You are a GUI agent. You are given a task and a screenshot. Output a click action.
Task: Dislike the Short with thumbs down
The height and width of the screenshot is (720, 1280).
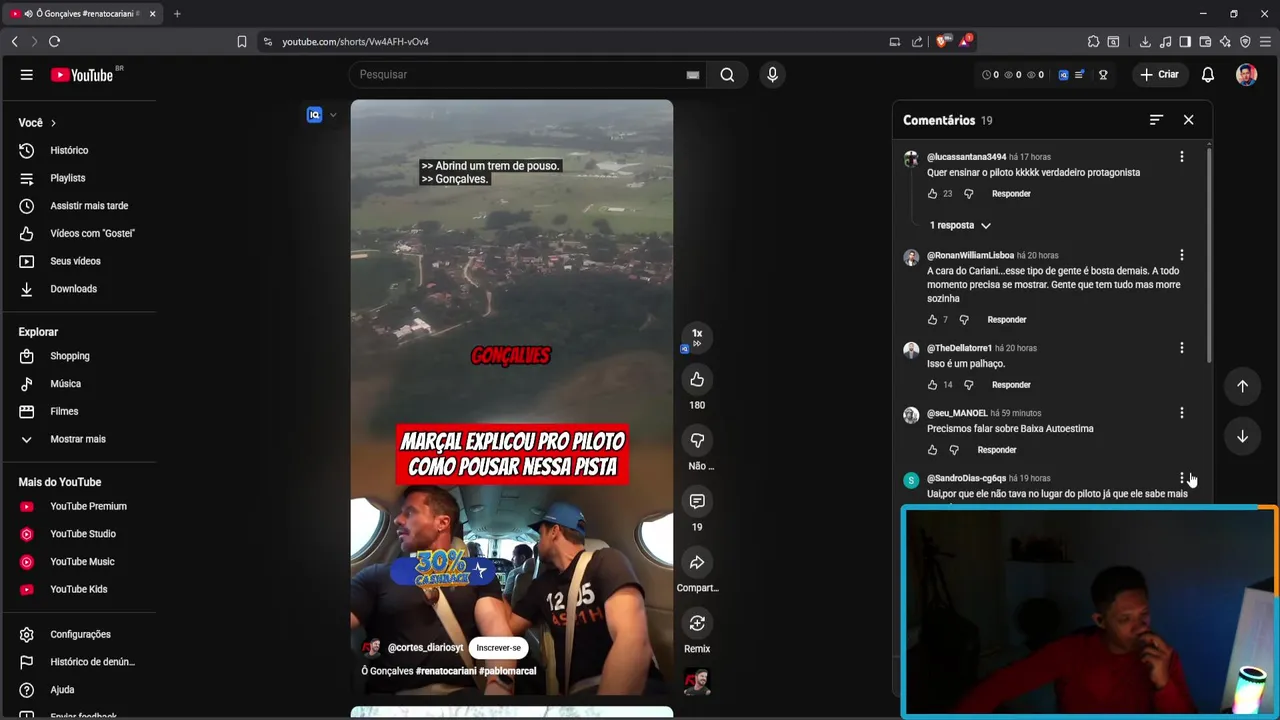697,441
